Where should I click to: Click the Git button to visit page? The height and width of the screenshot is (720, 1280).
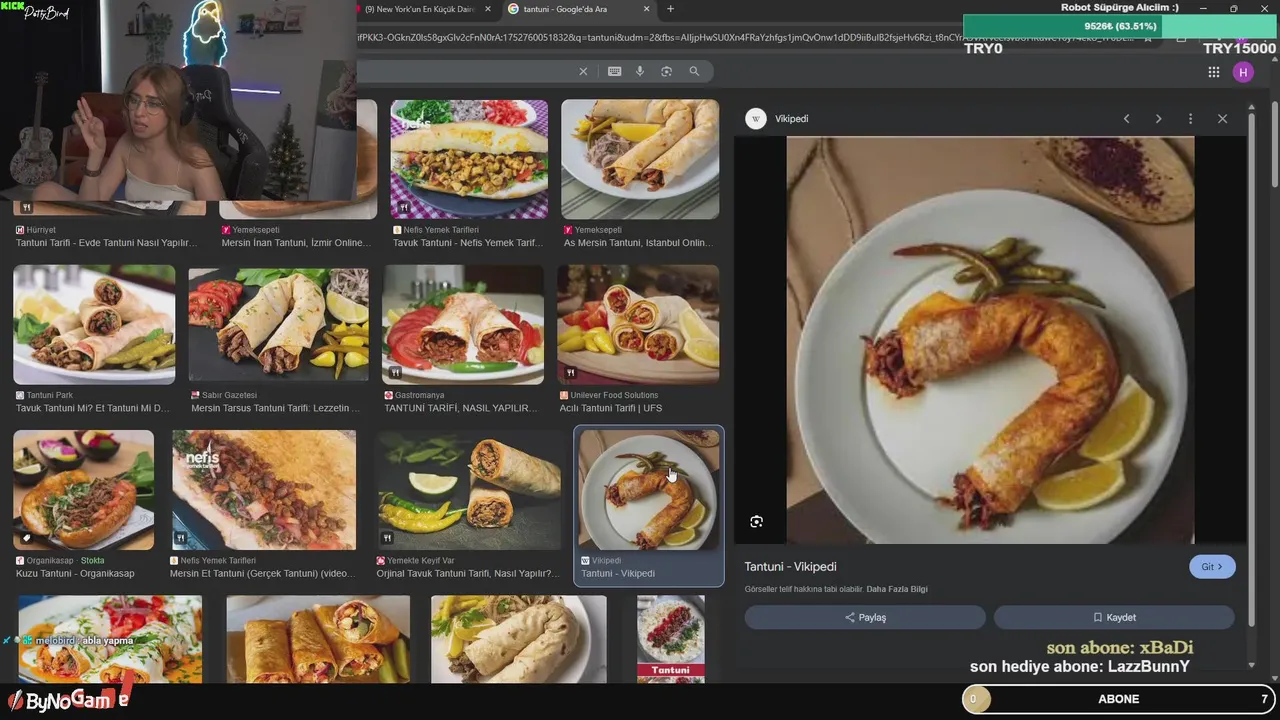tap(1212, 567)
